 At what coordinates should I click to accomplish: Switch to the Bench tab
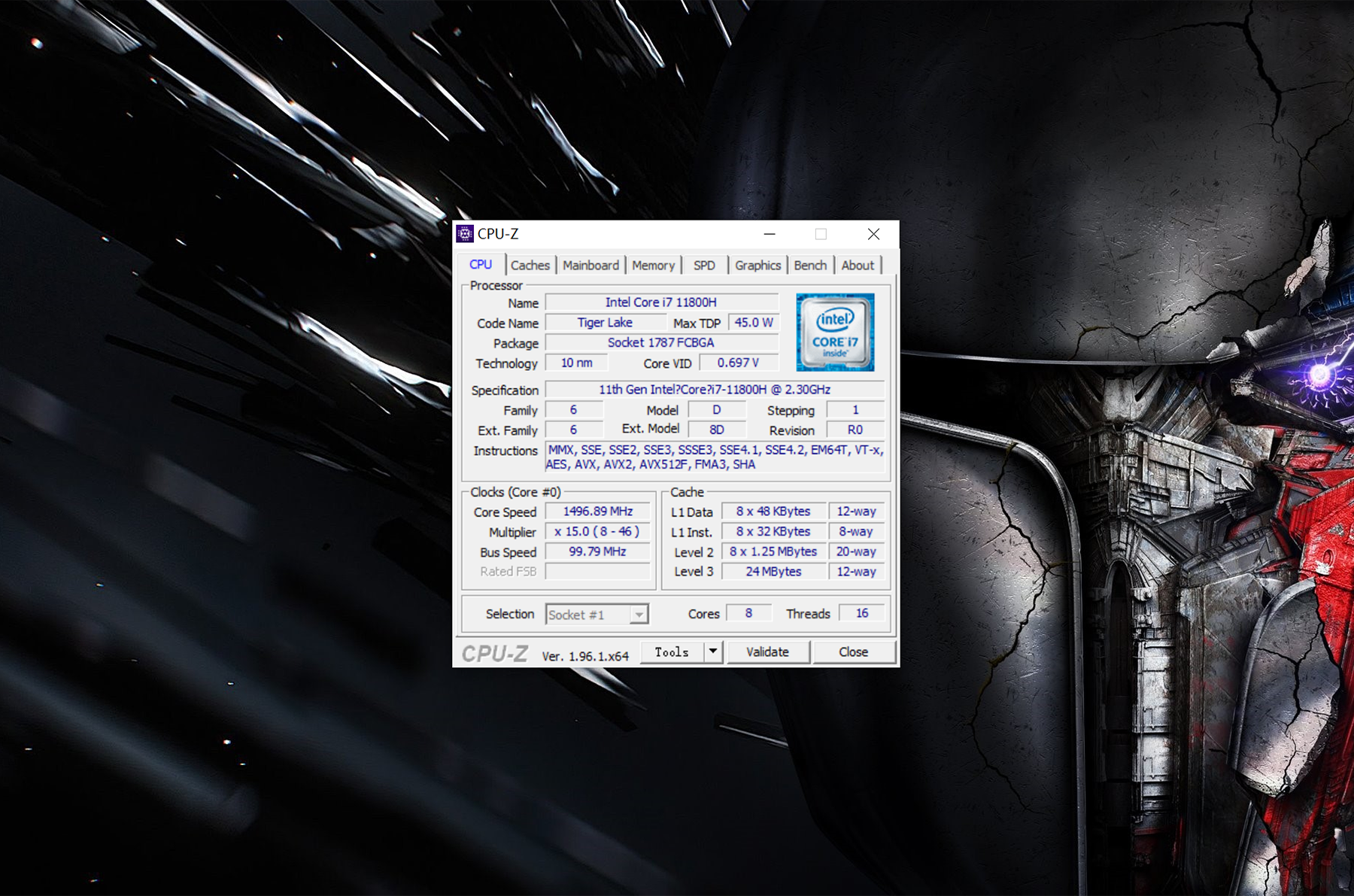tap(810, 265)
